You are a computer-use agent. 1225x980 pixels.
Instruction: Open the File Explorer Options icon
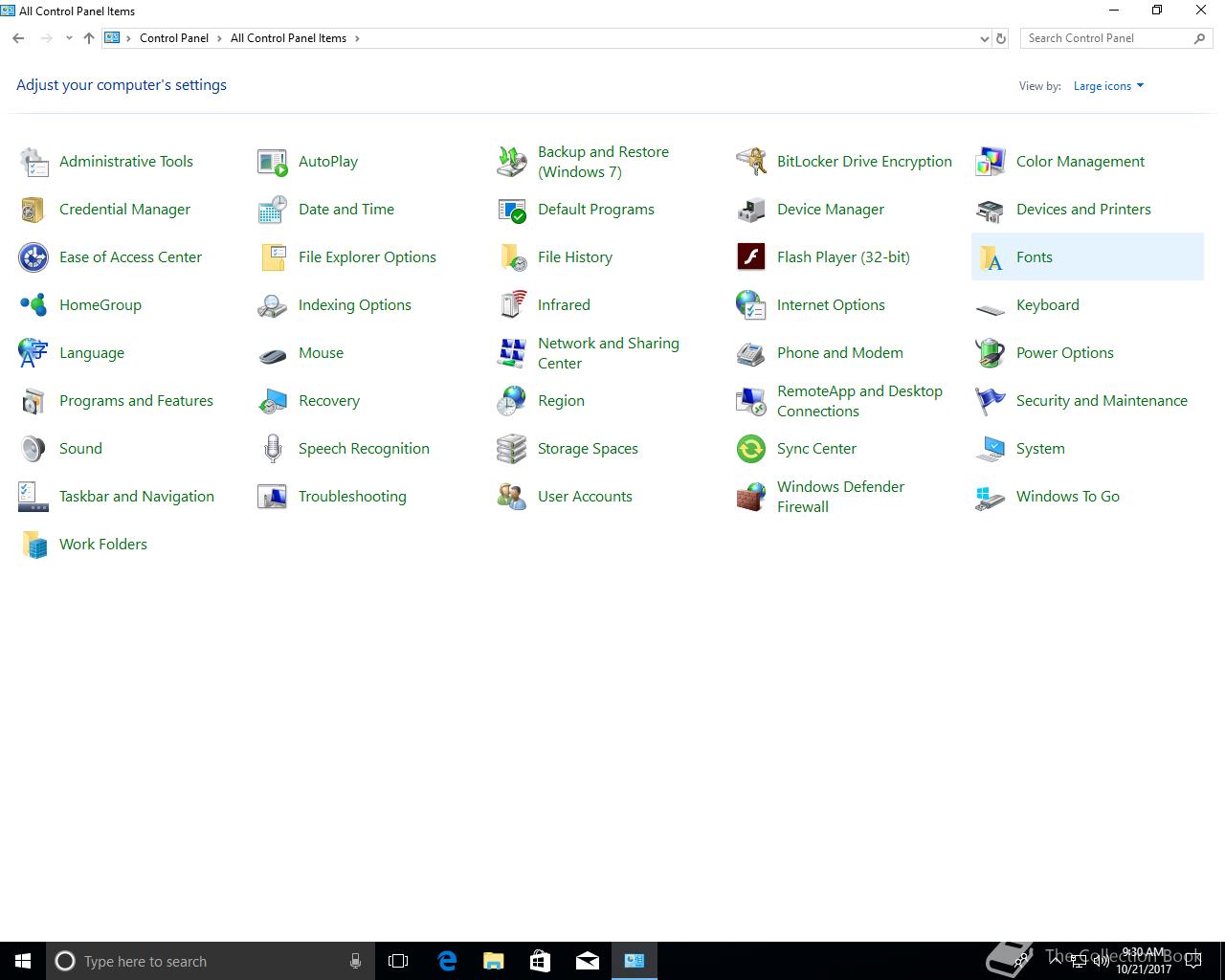tap(273, 257)
